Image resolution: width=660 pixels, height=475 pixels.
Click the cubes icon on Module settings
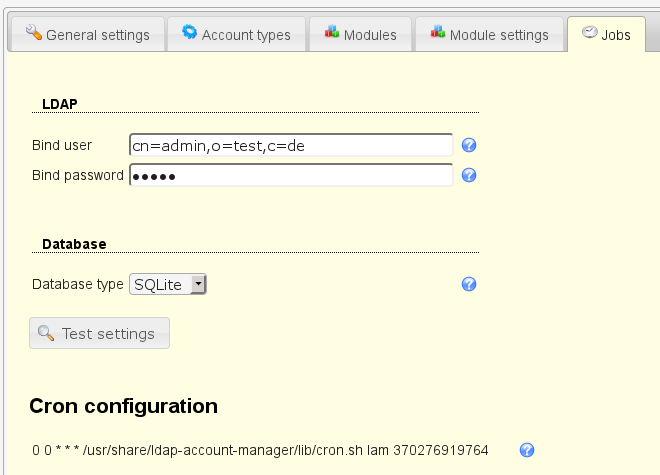click(437, 33)
